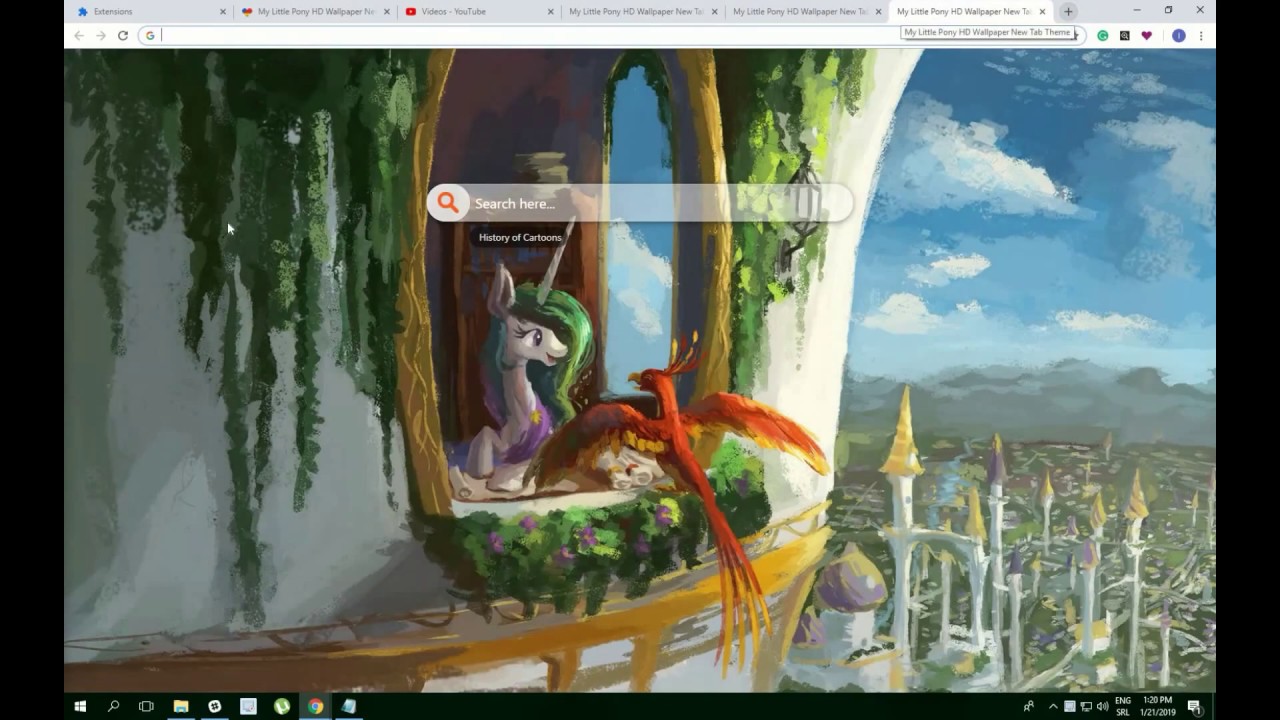
Task: Open the last pinned app on the taskbar
Action: click(x=348, y=706)
